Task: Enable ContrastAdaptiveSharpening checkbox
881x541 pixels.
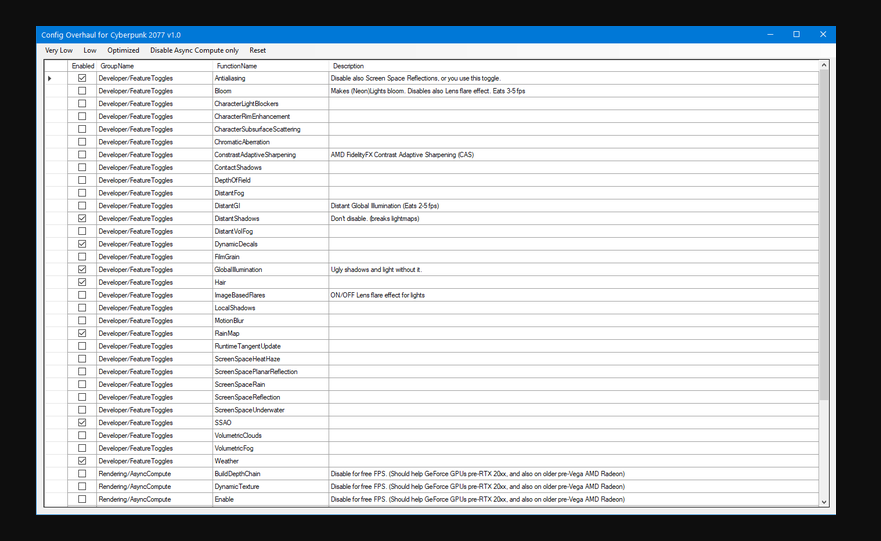Action: (x=82, y=154)
